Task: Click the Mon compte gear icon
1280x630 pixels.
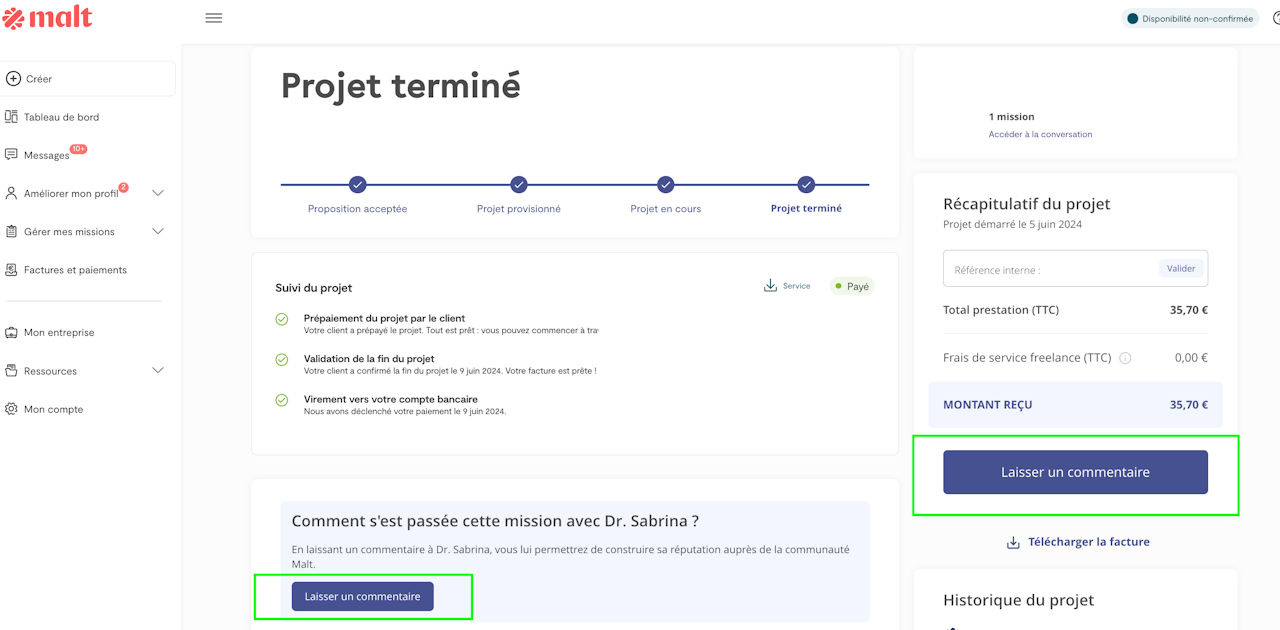Action: tap(12, 409)
